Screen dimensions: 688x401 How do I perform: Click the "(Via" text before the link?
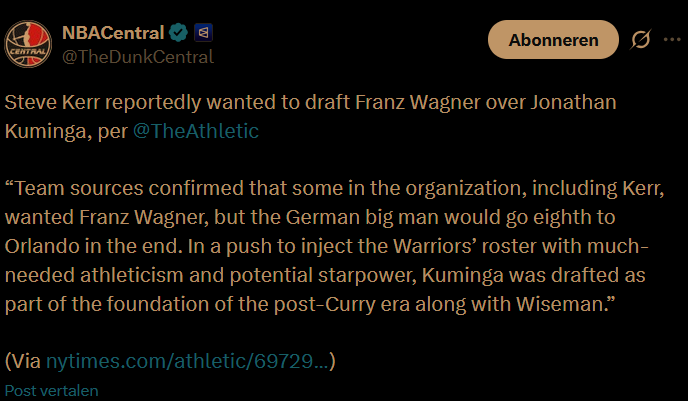coord(23,361)
